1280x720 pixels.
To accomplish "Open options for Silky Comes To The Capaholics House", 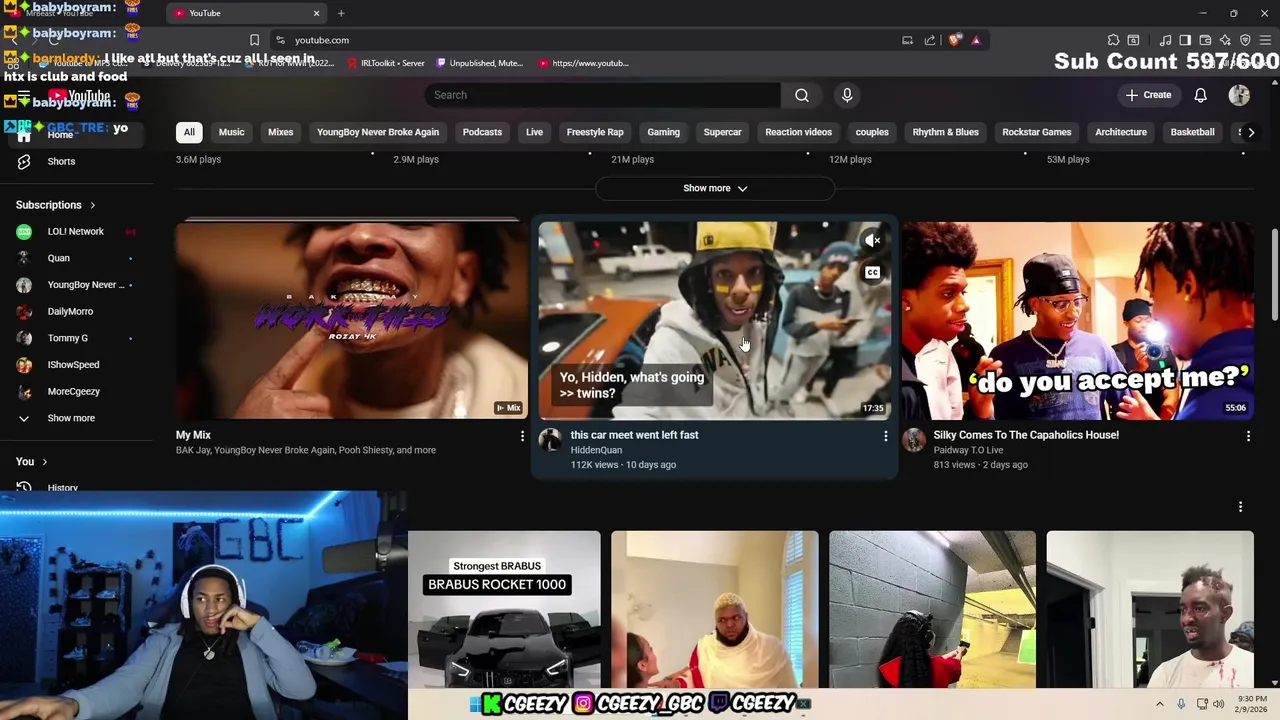I will (x=1248, y=436).
